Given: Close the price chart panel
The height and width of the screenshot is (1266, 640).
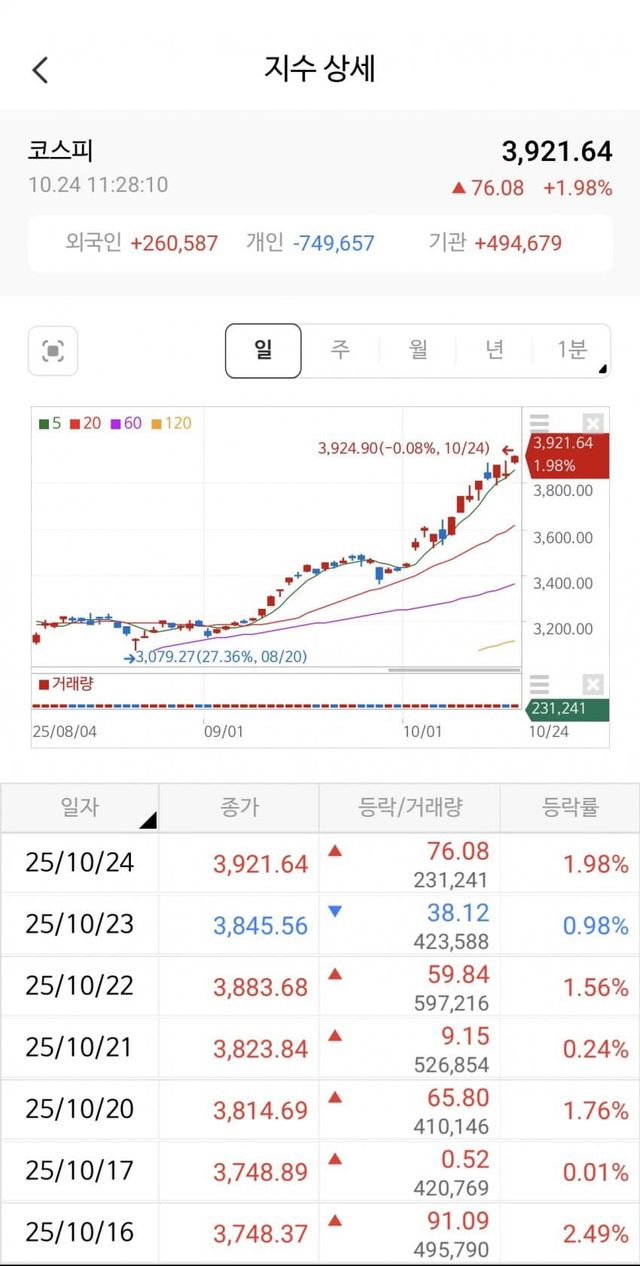Looking at the screenshot, I should [x=593, y=423].
